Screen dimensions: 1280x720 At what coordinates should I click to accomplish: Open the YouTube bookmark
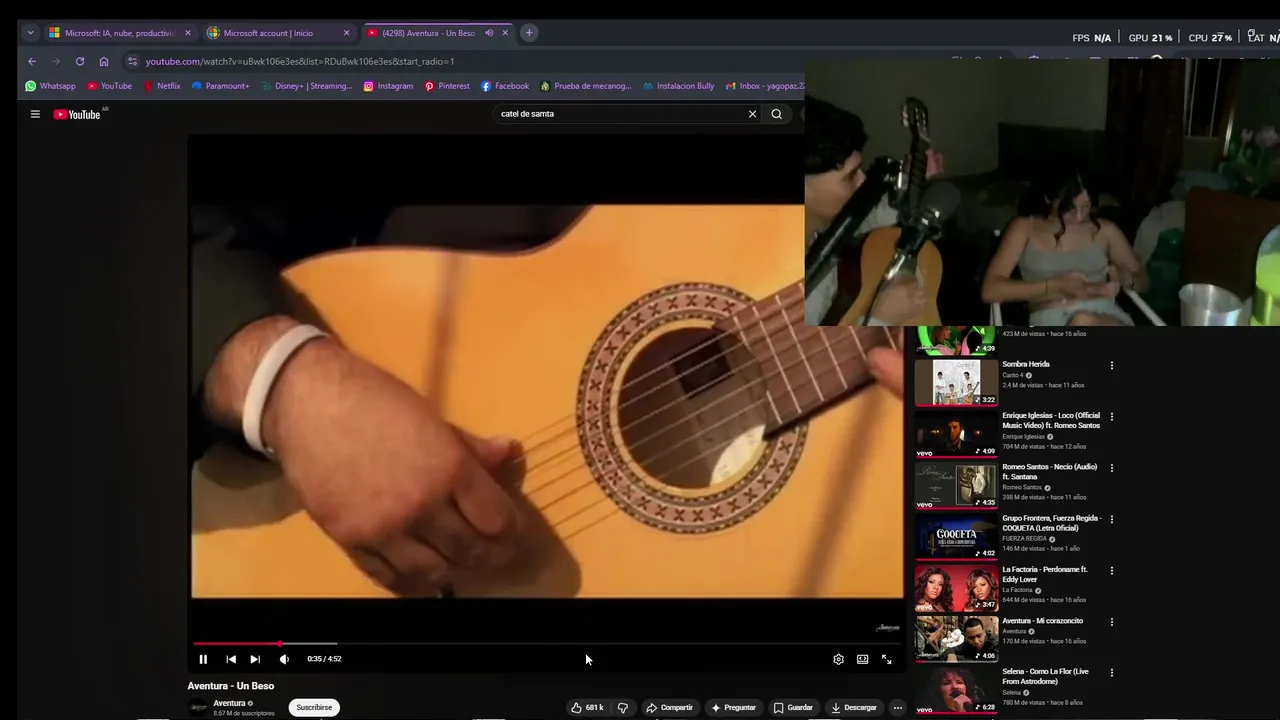110,86
